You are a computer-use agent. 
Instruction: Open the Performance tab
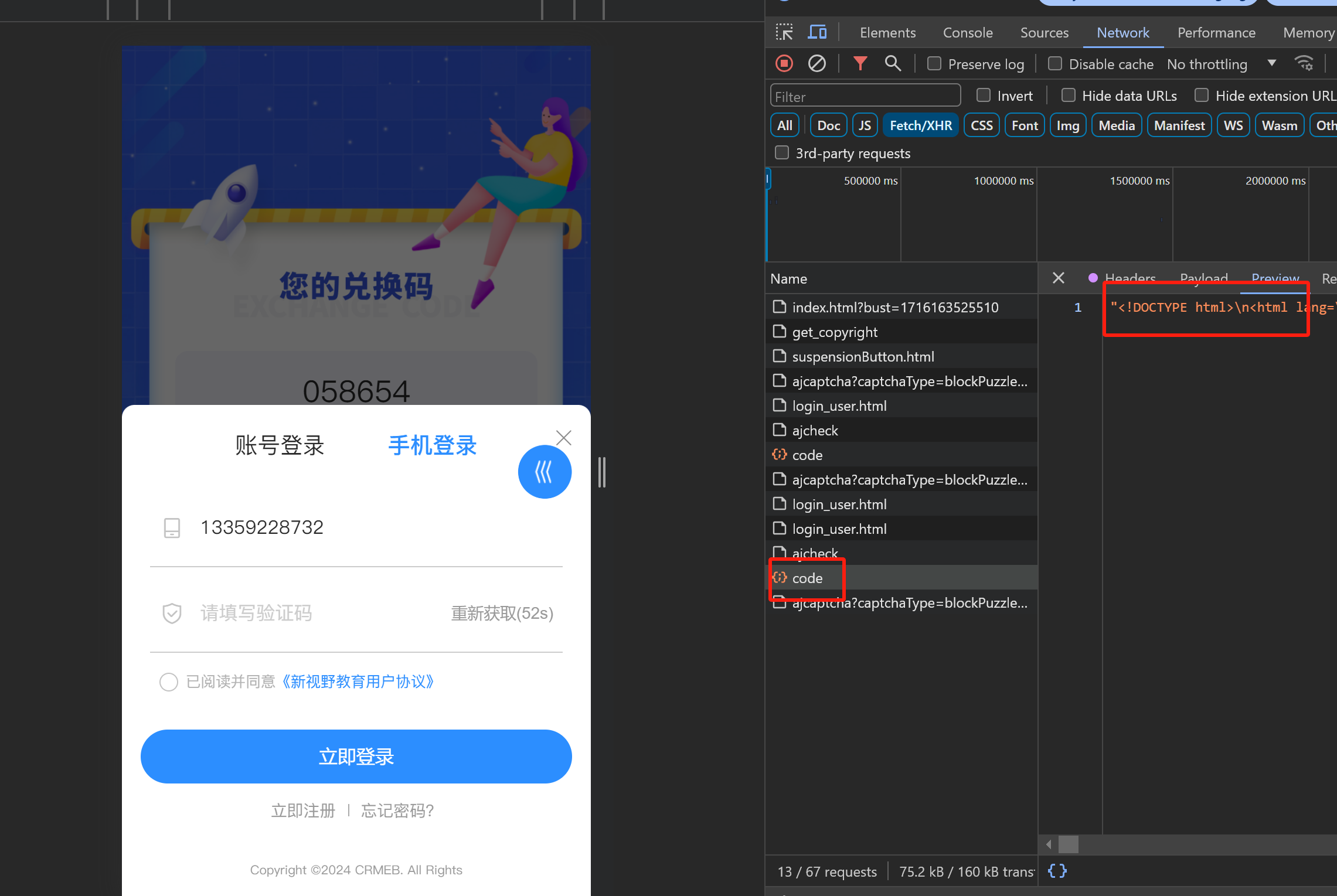point(1216,33)
